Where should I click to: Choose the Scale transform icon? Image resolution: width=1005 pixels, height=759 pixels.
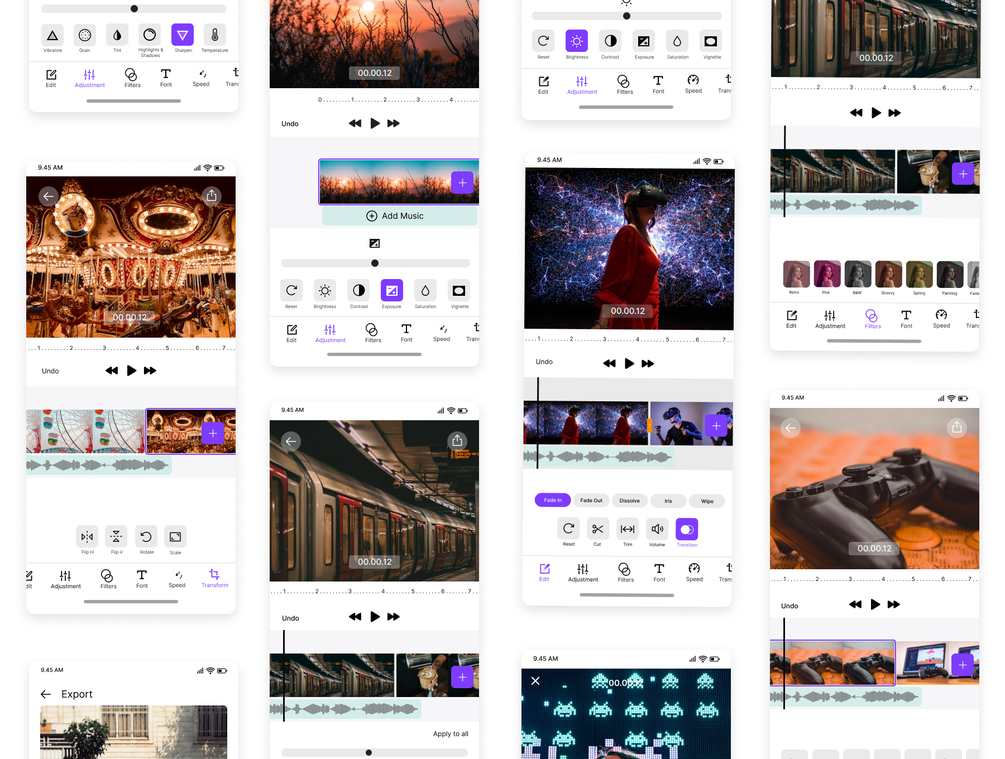pyautogui.click(x=175, y=537)
